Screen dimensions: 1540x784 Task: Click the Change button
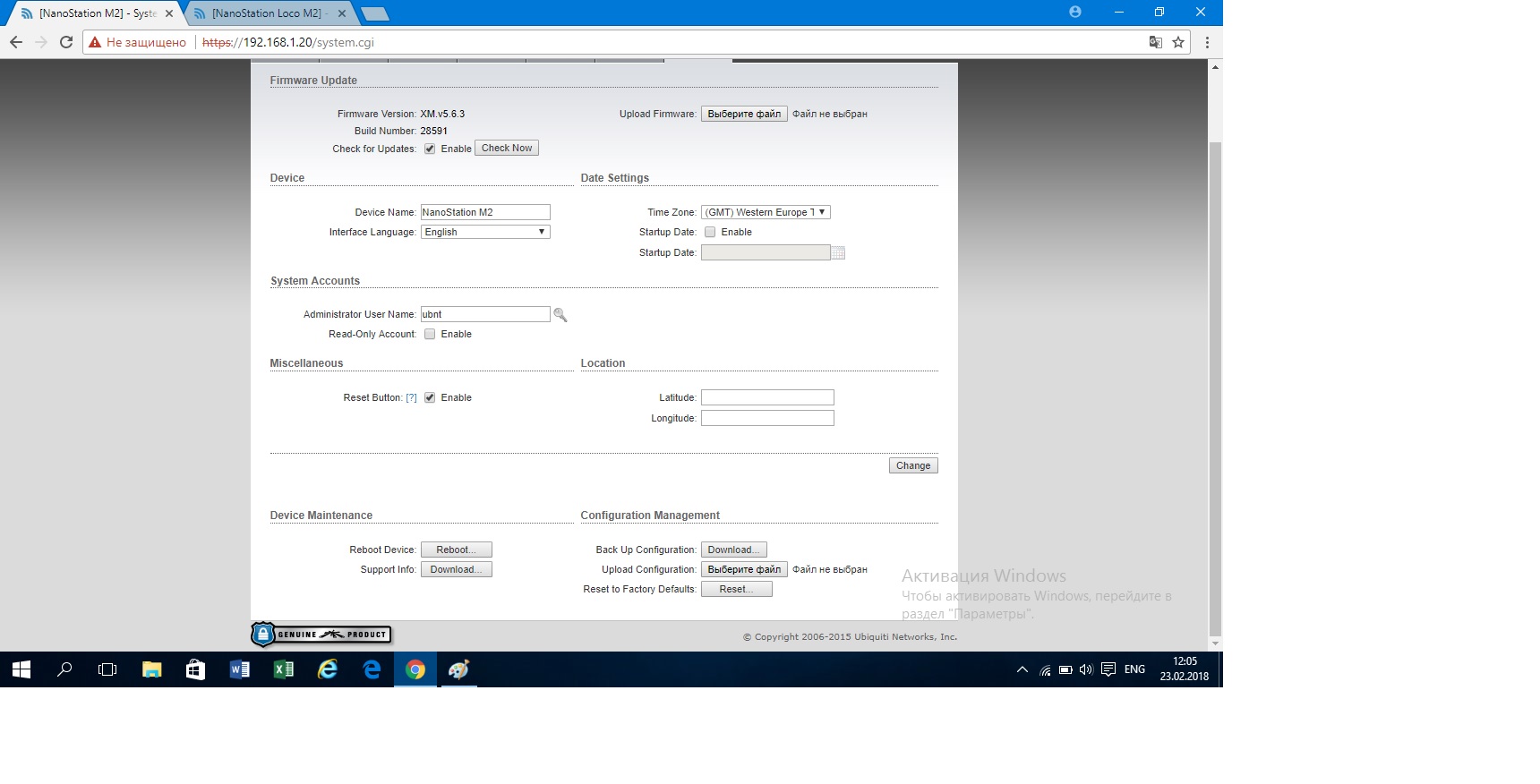913,465
